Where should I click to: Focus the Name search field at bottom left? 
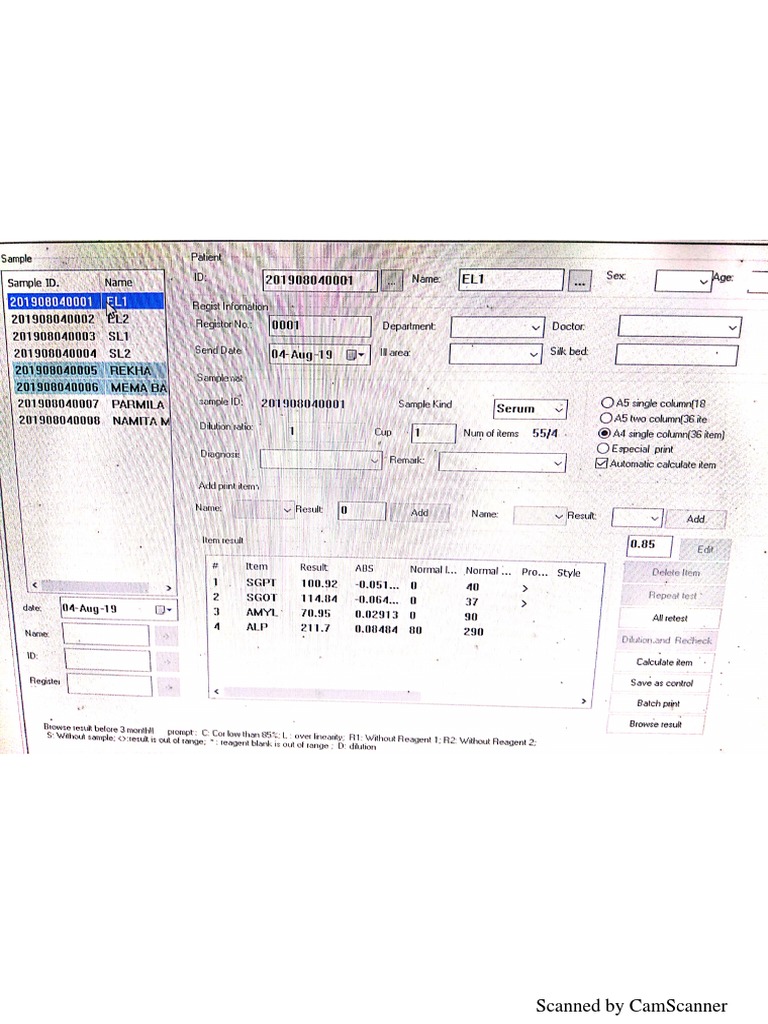pos(106,634)
